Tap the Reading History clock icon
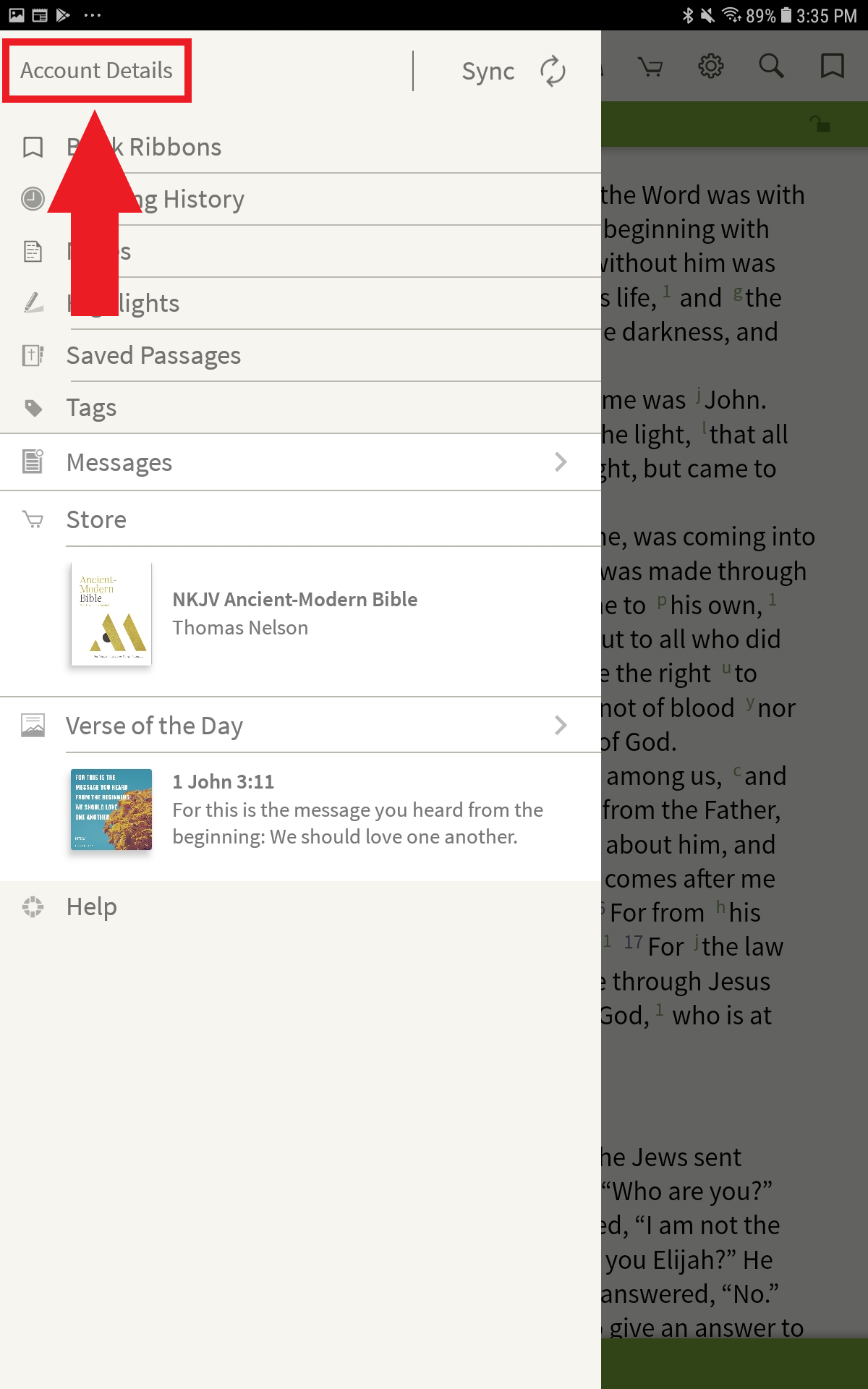The width and height of the screenshot is (868, 1389). pyautogui.click(x=33, y=199)
